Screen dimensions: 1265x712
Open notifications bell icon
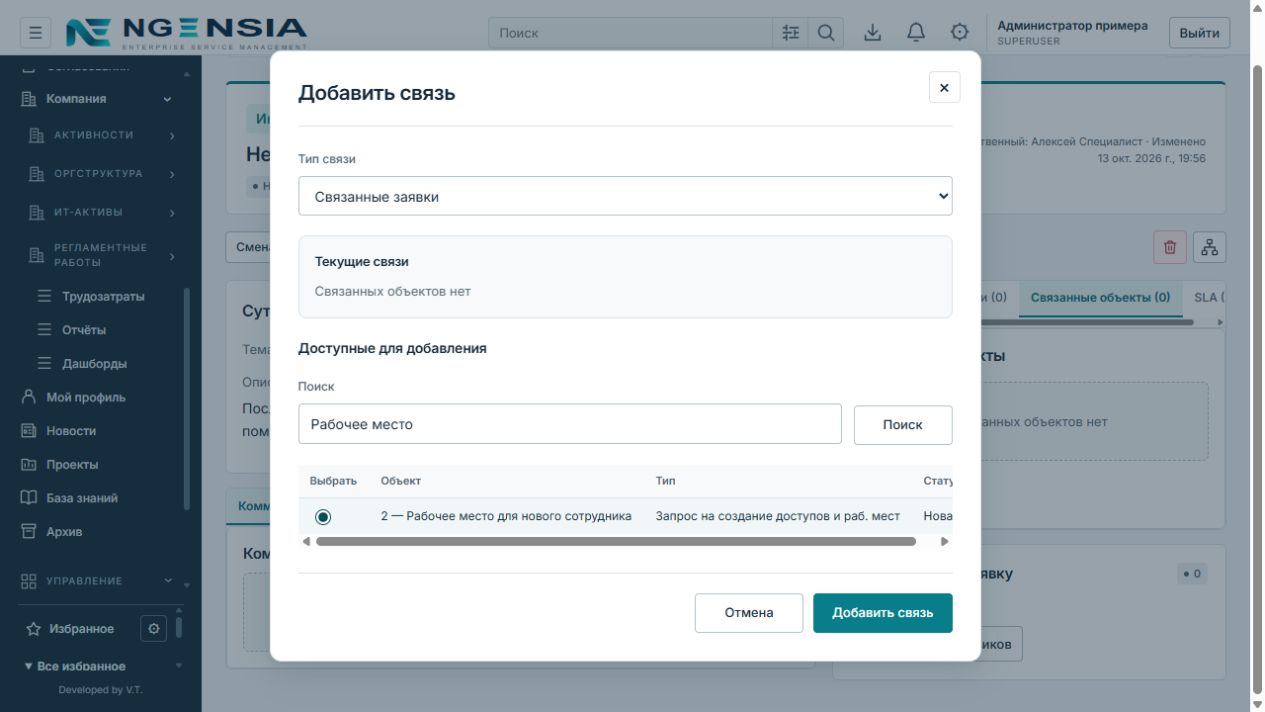[916, 33]
